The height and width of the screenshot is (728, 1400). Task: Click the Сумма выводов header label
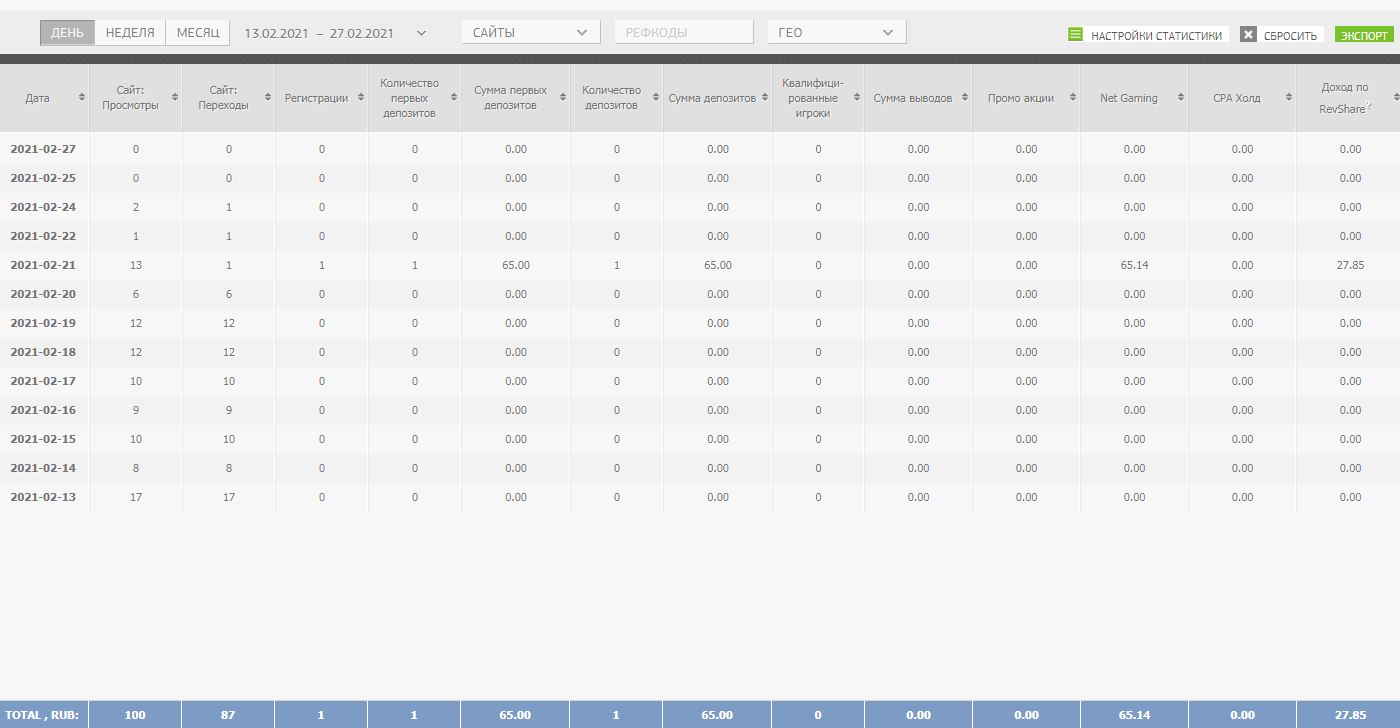913,98
